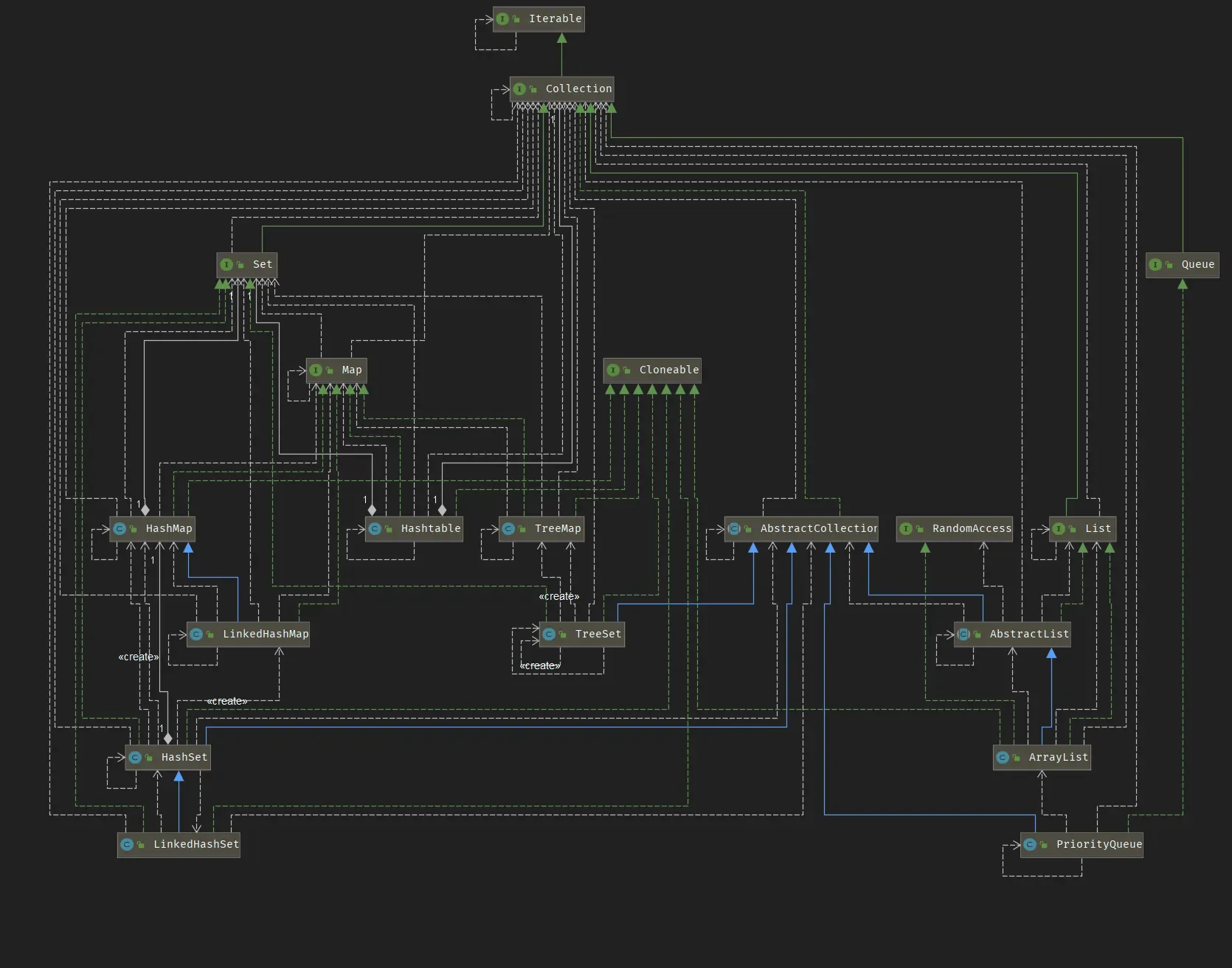
Task: Select the List interface node
Action: (x=1083, y=529)
